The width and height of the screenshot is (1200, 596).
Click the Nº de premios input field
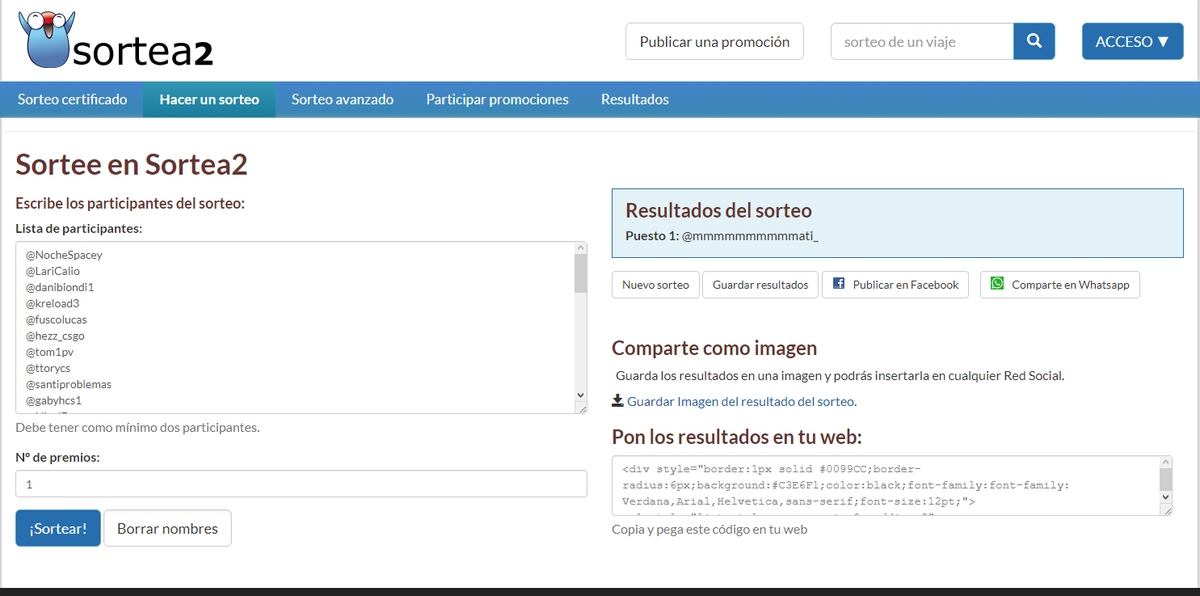coord(301,484)
